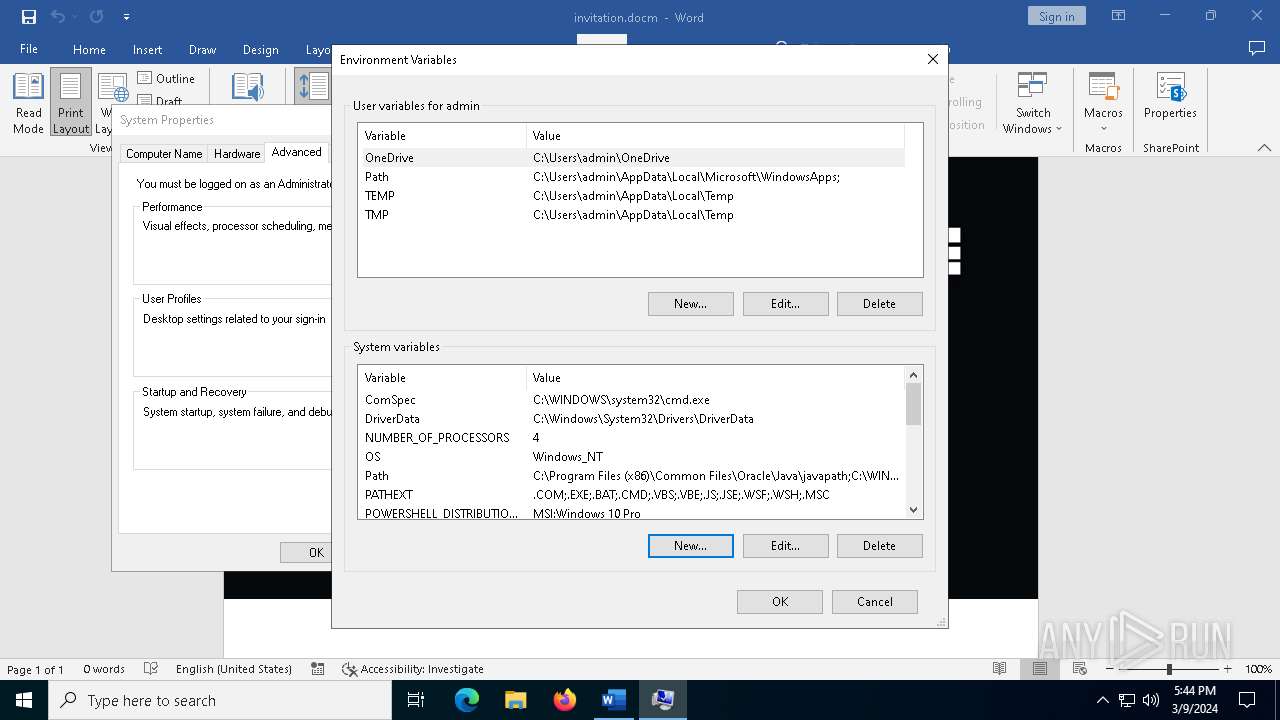Open the Draw ribbon tab

[x=202, y=49]
